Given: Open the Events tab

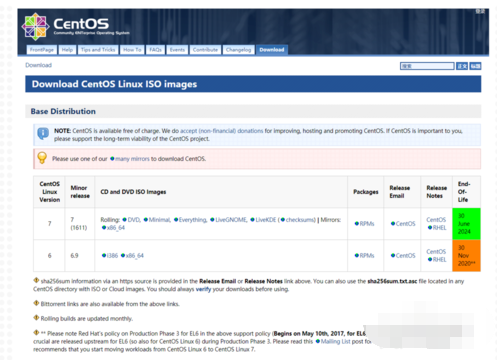Looking at the screenshot, I should 177,50.
